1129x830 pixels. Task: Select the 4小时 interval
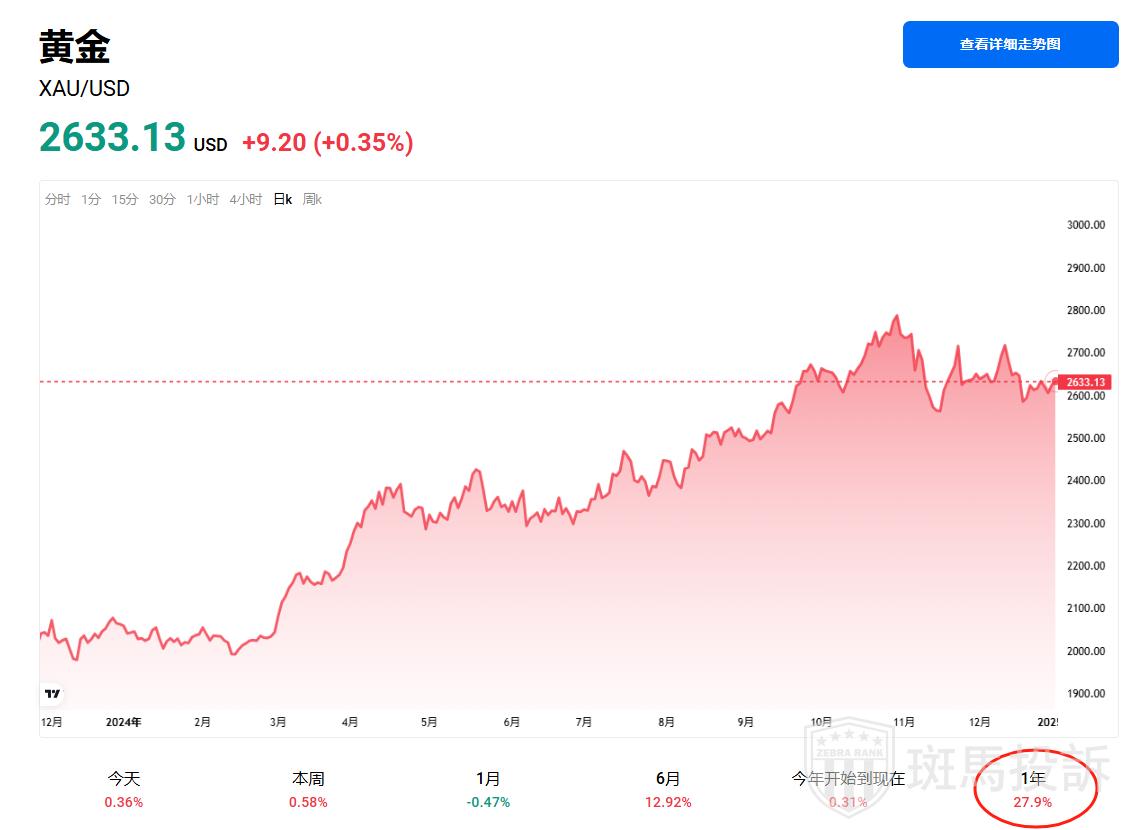(245, 199)
